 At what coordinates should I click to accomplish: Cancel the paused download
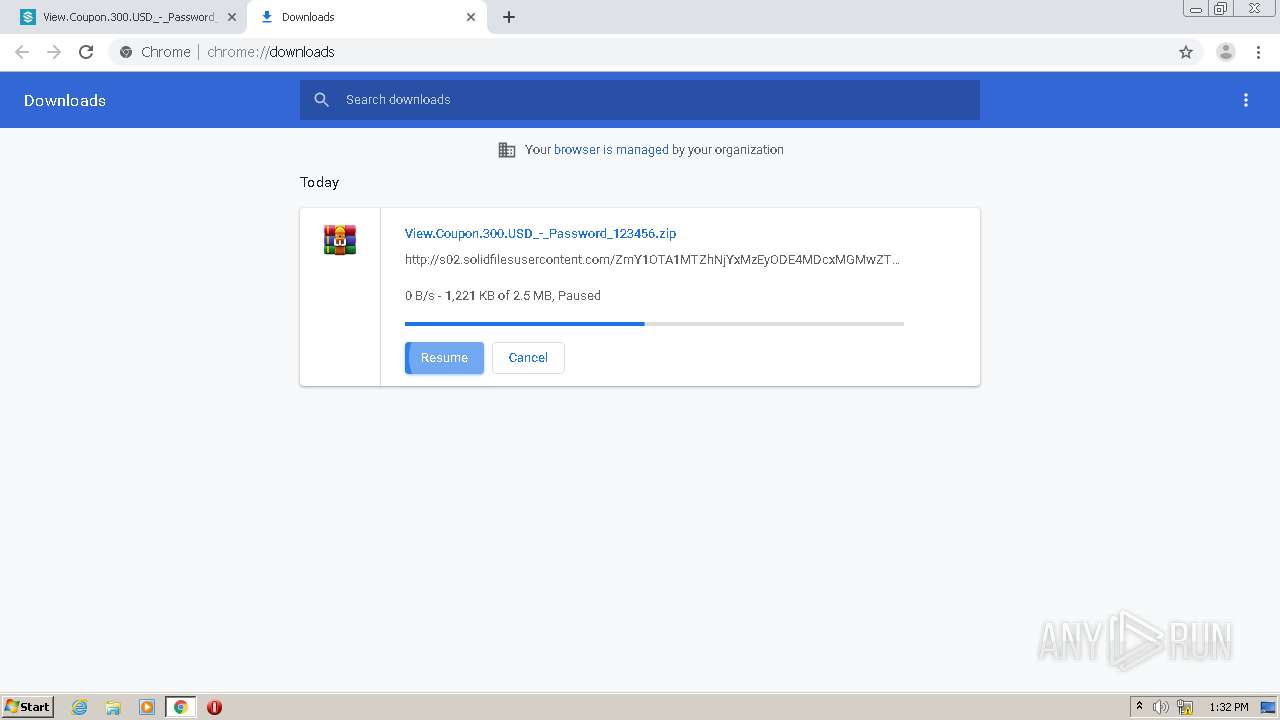pyautogui.click(x=528, y=358)
